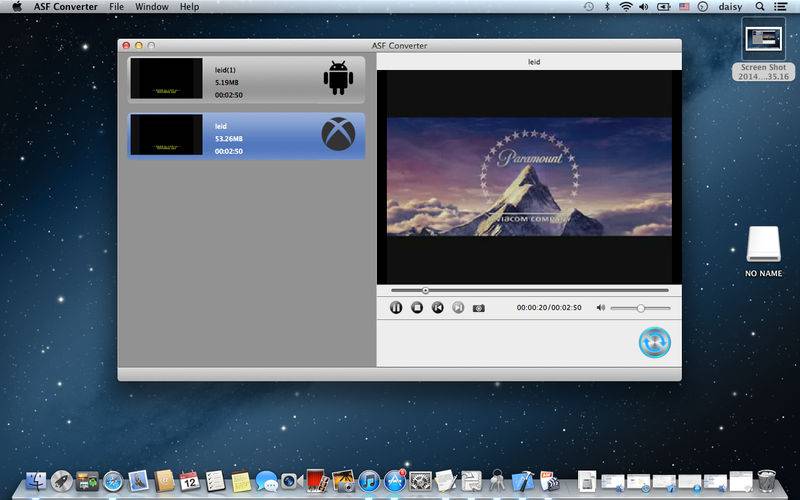This screenshot has width=800, height=500.
Task: Open Launchpad rocket in the Dock
Action: [62, 481]
